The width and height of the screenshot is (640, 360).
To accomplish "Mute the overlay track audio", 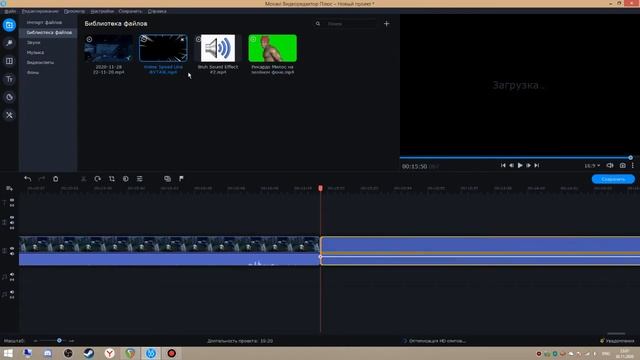I will 12,223.
